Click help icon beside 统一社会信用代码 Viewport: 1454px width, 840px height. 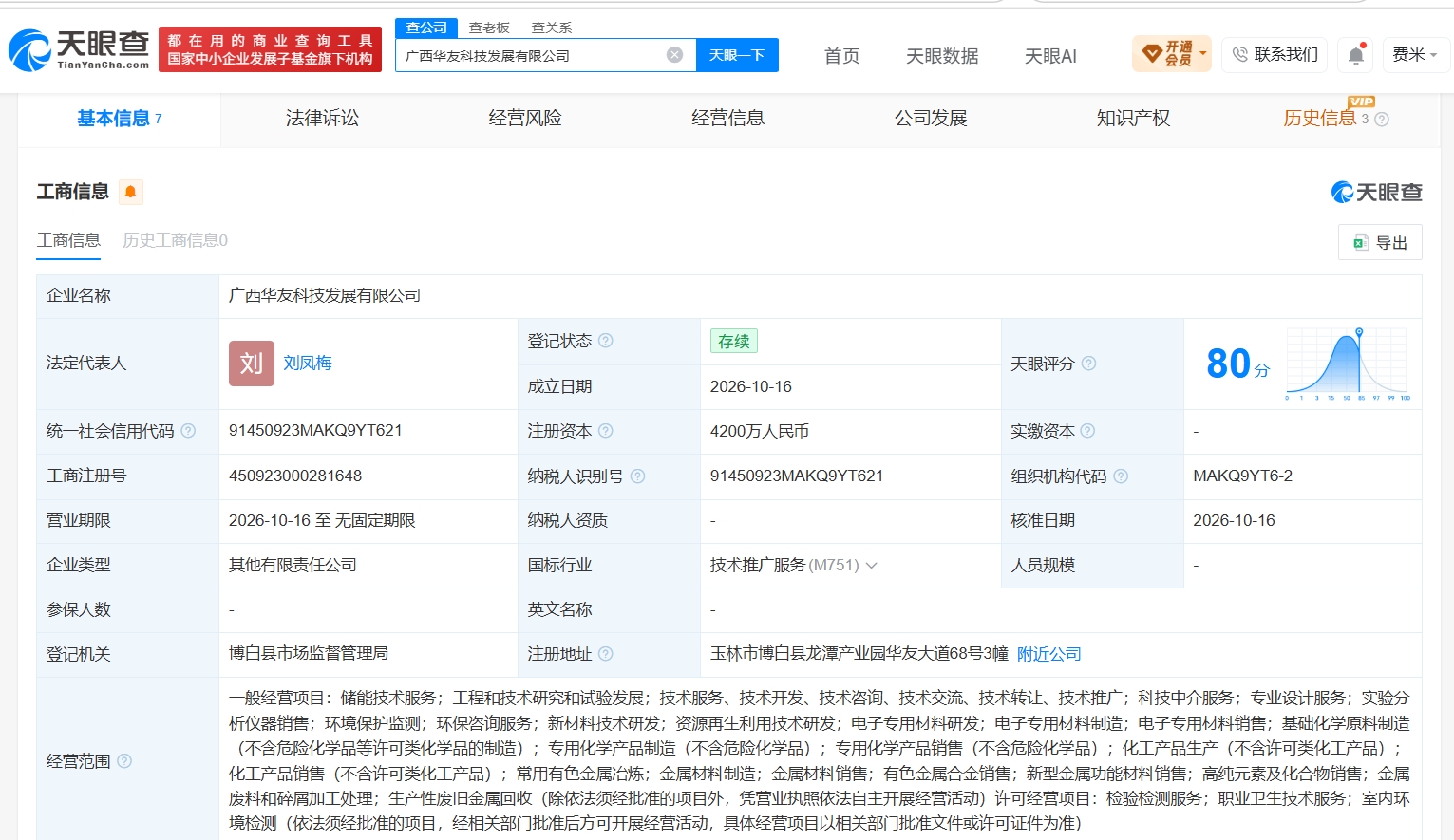188,431
